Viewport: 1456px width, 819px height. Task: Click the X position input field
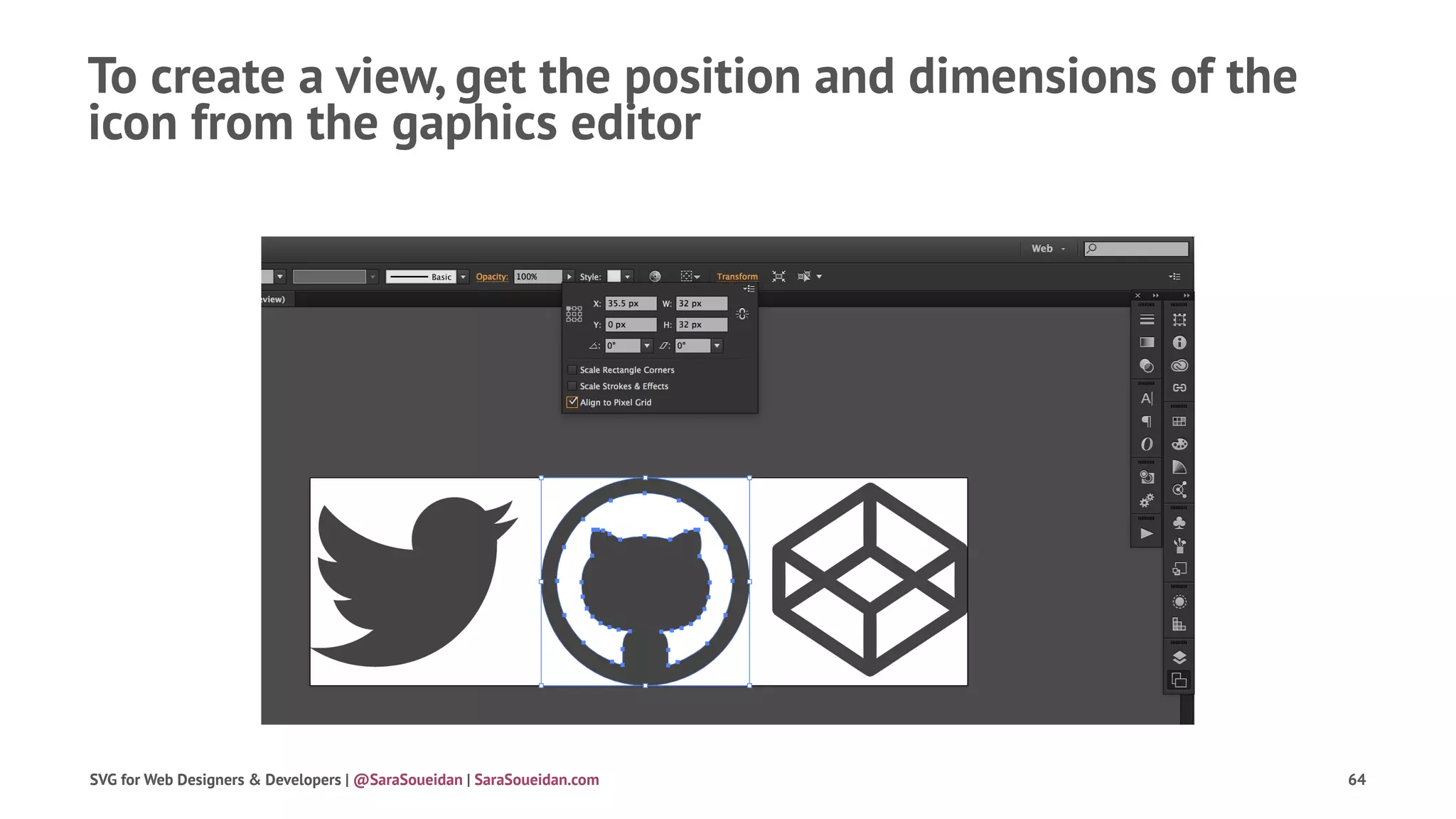[630, 304]
